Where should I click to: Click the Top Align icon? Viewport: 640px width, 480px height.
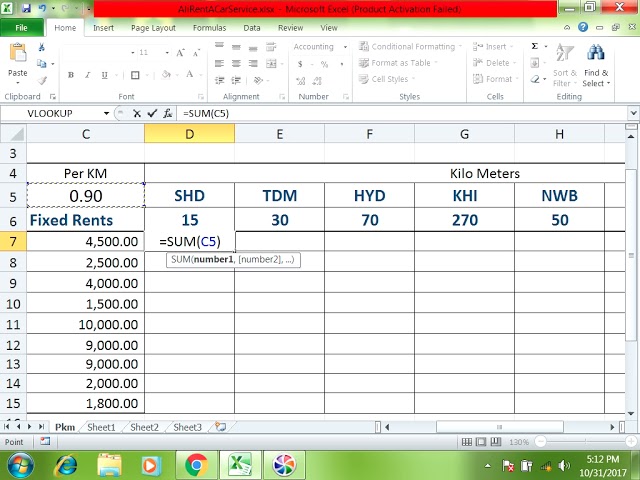pyautogui.click(x=219, y=46)
